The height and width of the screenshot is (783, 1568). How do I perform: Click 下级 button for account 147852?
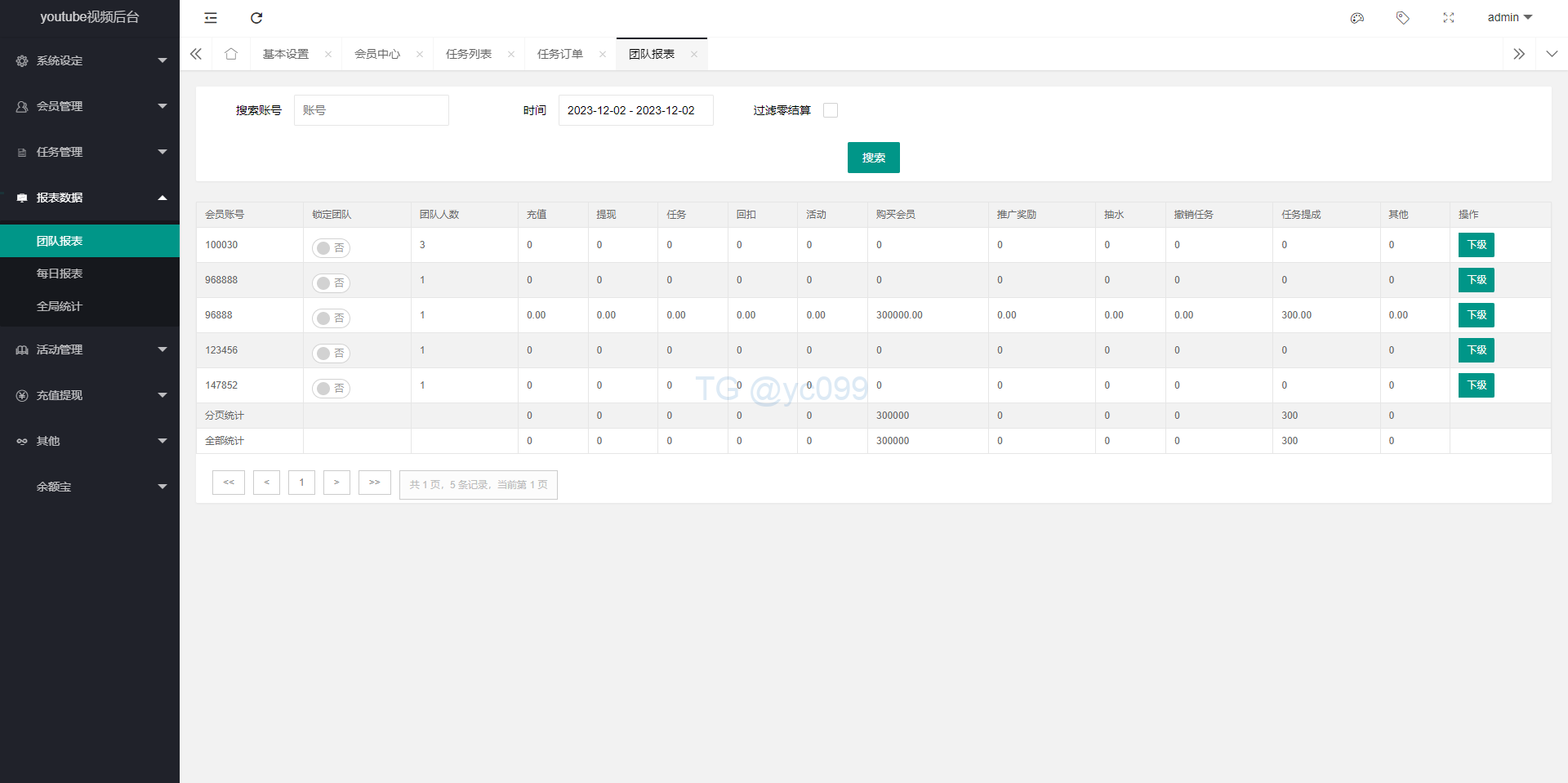[1476, 385]
